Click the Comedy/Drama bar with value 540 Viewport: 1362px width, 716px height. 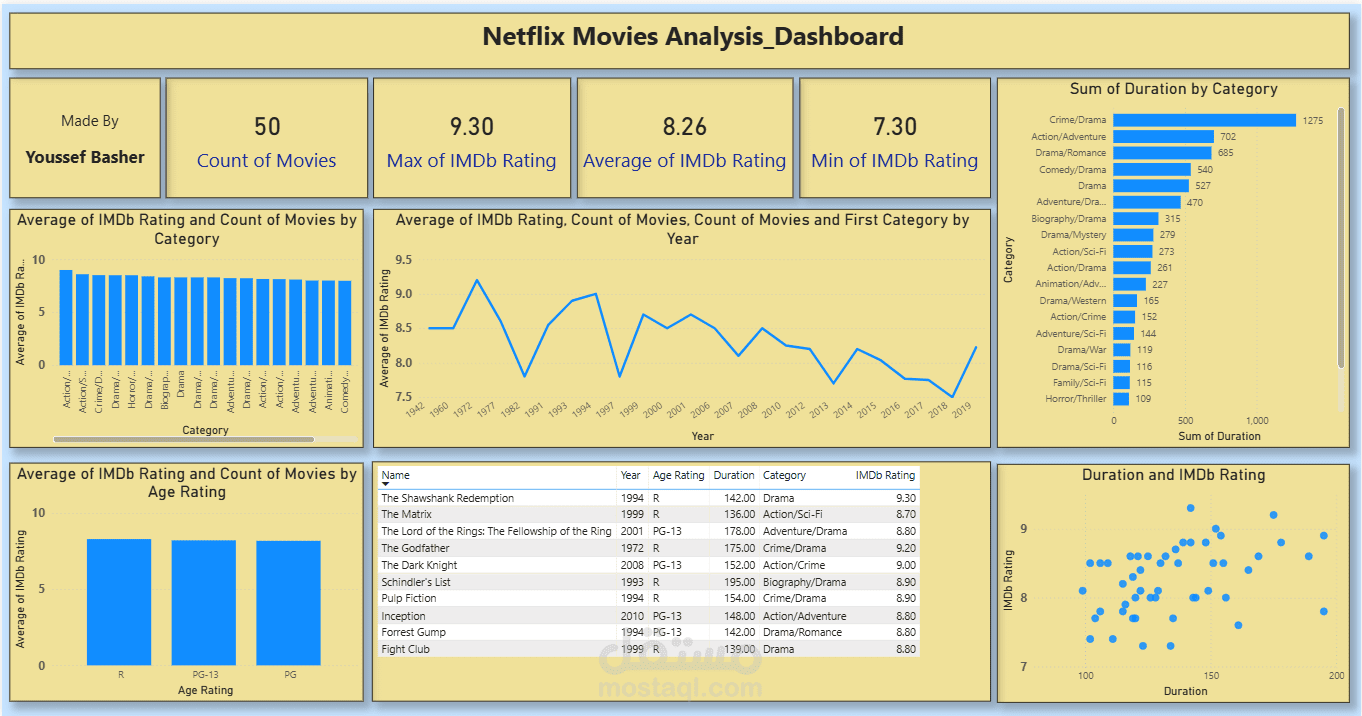point(1152,169)
